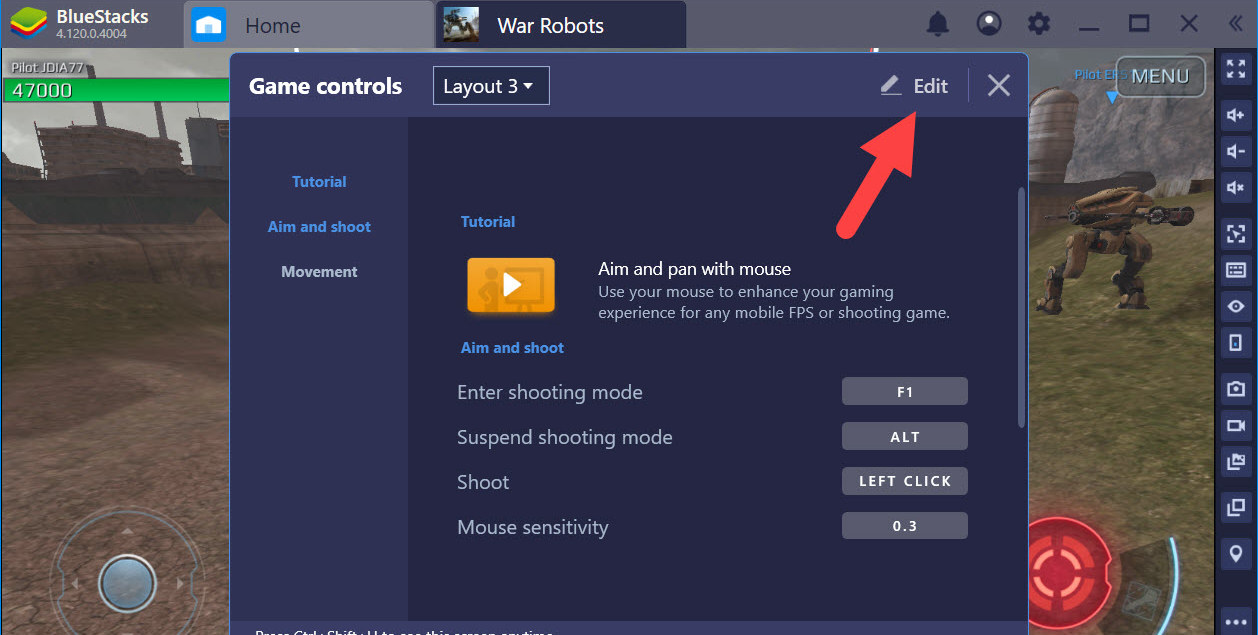
Task: Increase volume in side toolbar
Action: click(x=1236, y=115)
